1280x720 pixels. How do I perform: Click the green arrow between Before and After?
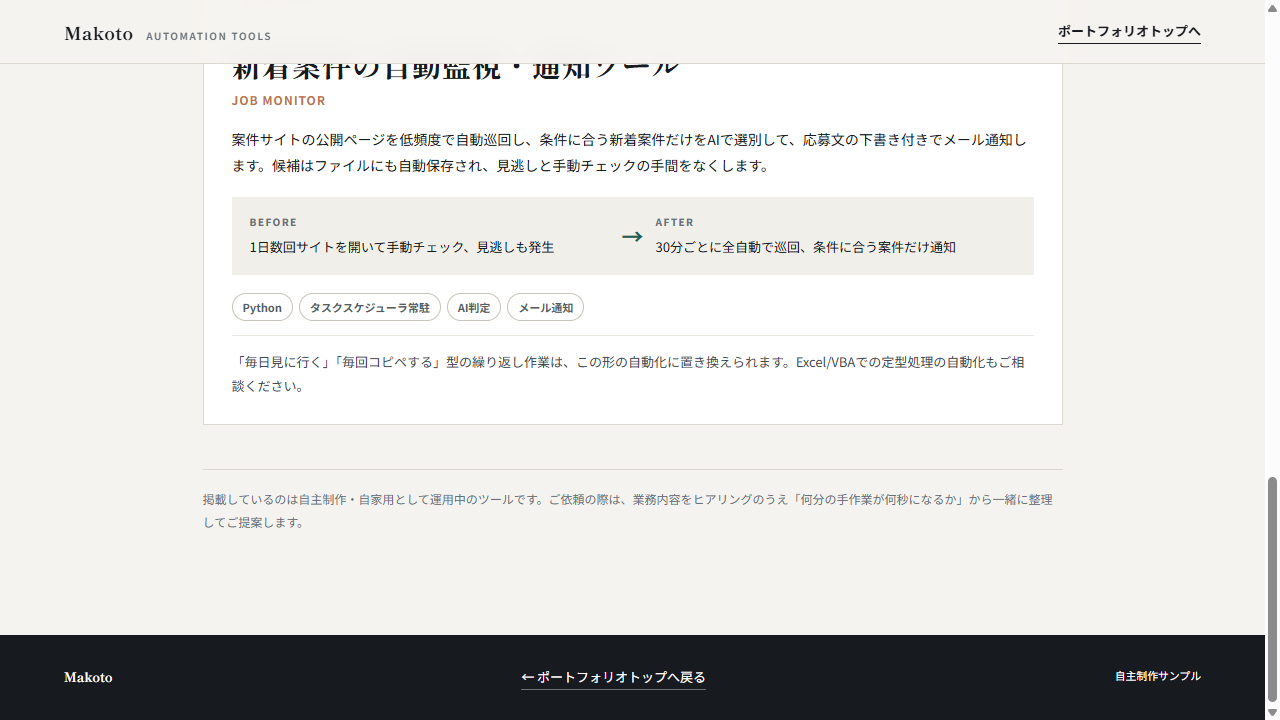(x=632, y=236)
